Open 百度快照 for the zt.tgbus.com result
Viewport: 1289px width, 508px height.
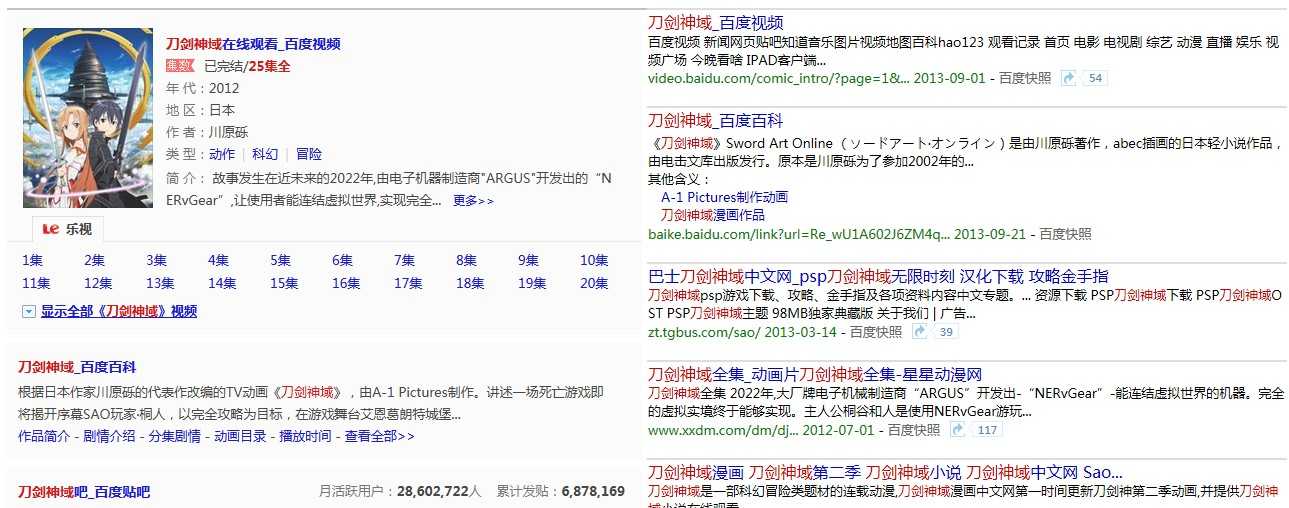(x=875, y=332)
